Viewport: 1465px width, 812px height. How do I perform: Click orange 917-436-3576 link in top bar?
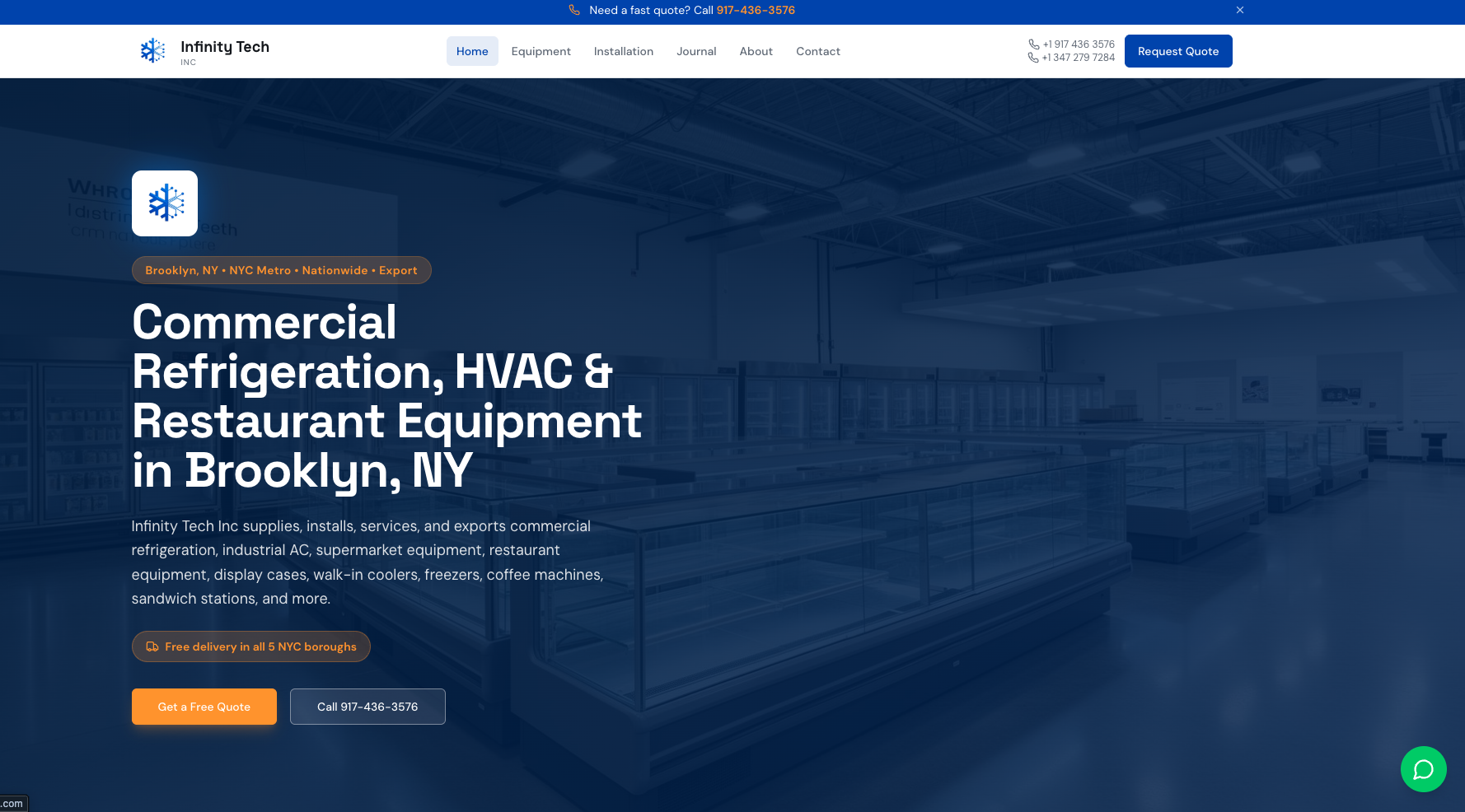[756, 10]
